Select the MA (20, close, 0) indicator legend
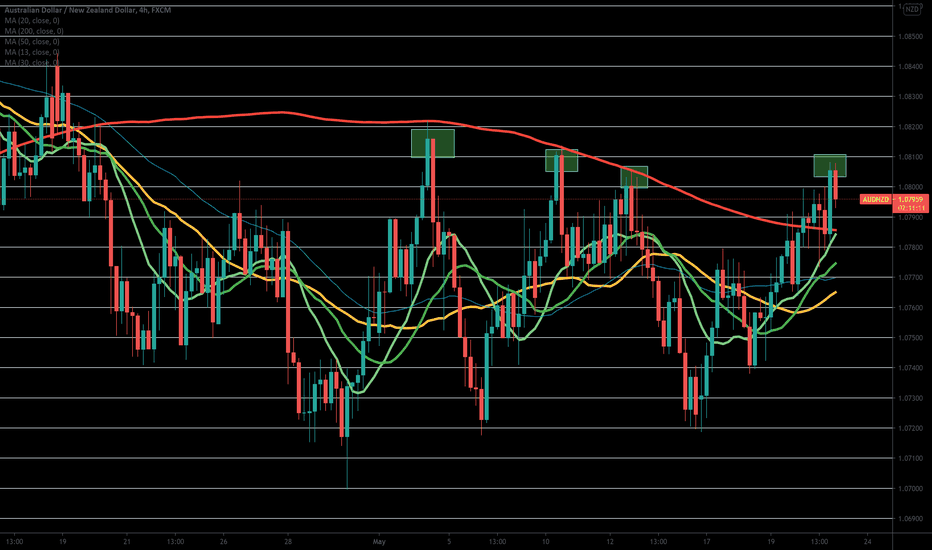The height and width of the screenshot is (550, 932). [32, 21]
